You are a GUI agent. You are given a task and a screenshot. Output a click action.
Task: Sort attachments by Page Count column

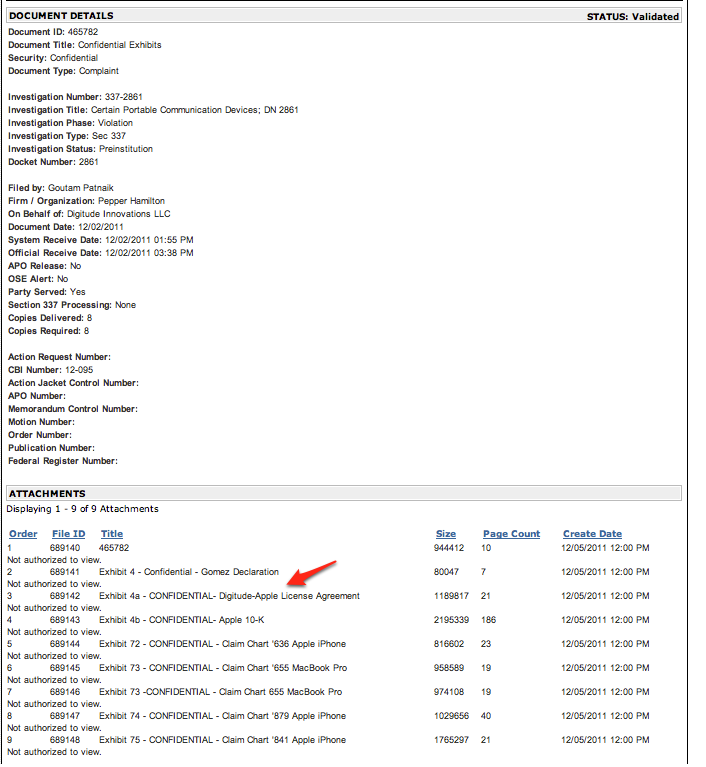511,534
